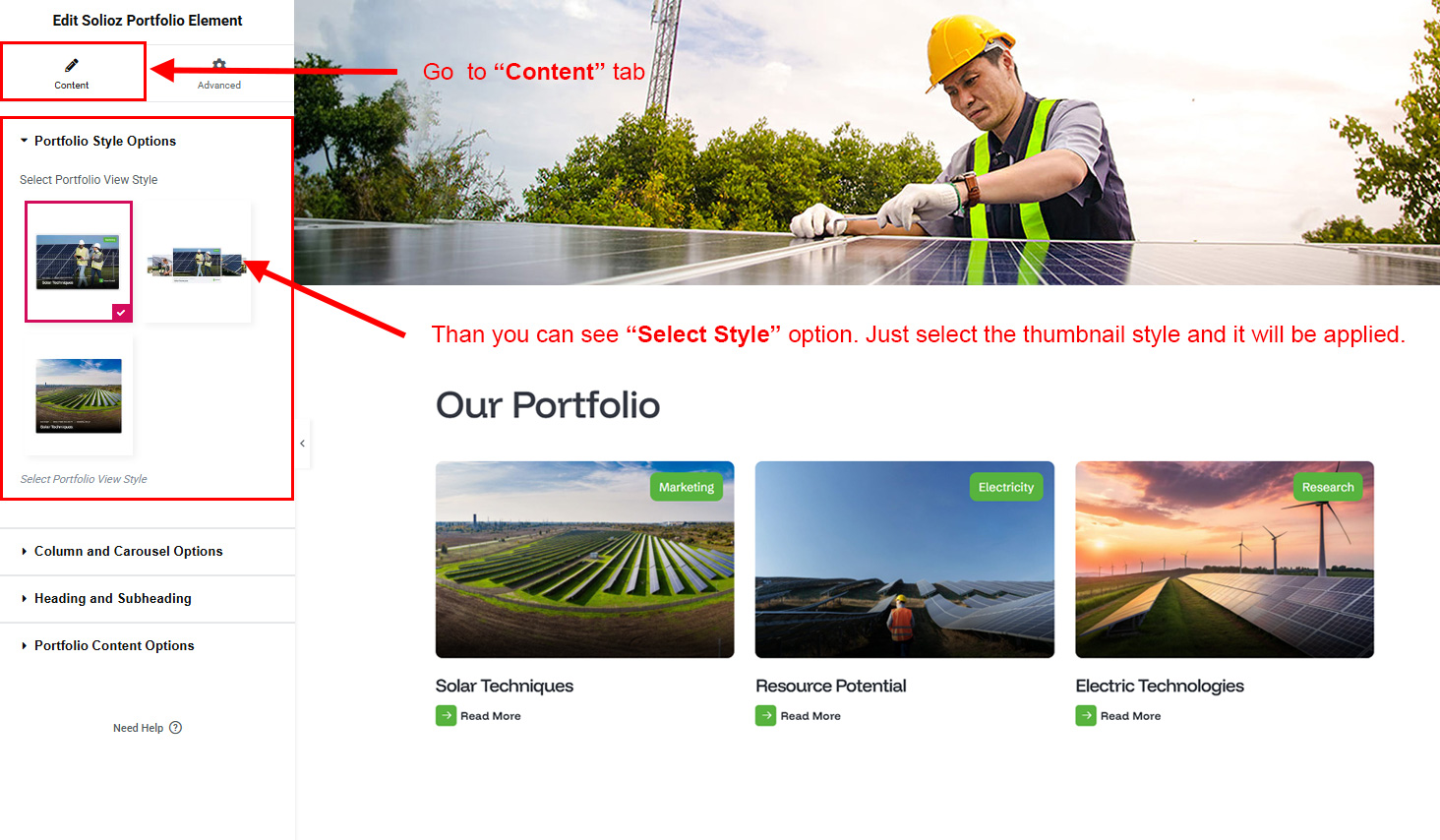Collapse the Portfolio Style Options section

pyautogui.click(x=97, y=141)
